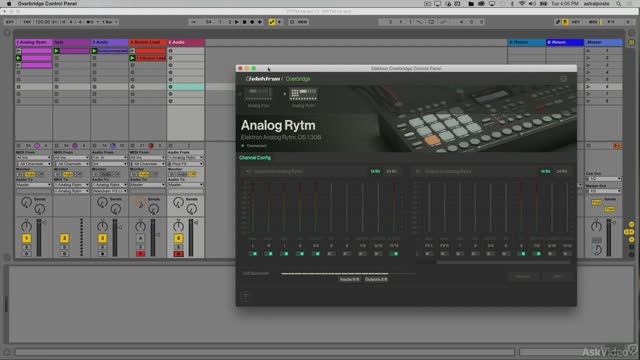Enable input channel 5 toggle in Overbridge
The width and height of the screenshot is (640, 360).
pos(331,254)
